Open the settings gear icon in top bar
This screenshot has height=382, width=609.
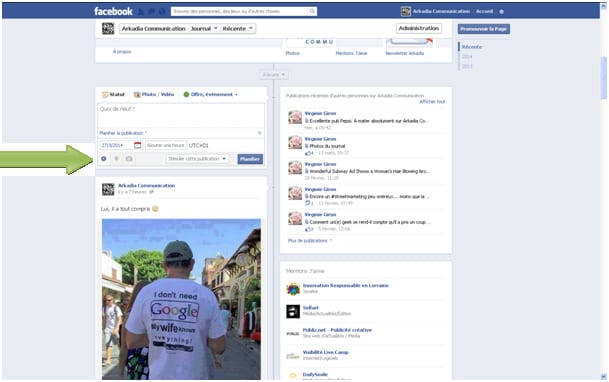501,12
